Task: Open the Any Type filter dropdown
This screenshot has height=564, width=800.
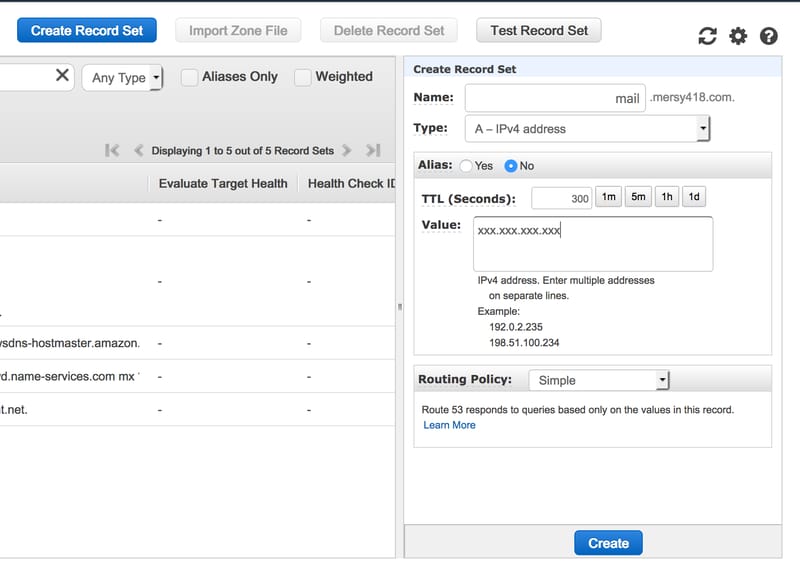Action: coord(122,77)
